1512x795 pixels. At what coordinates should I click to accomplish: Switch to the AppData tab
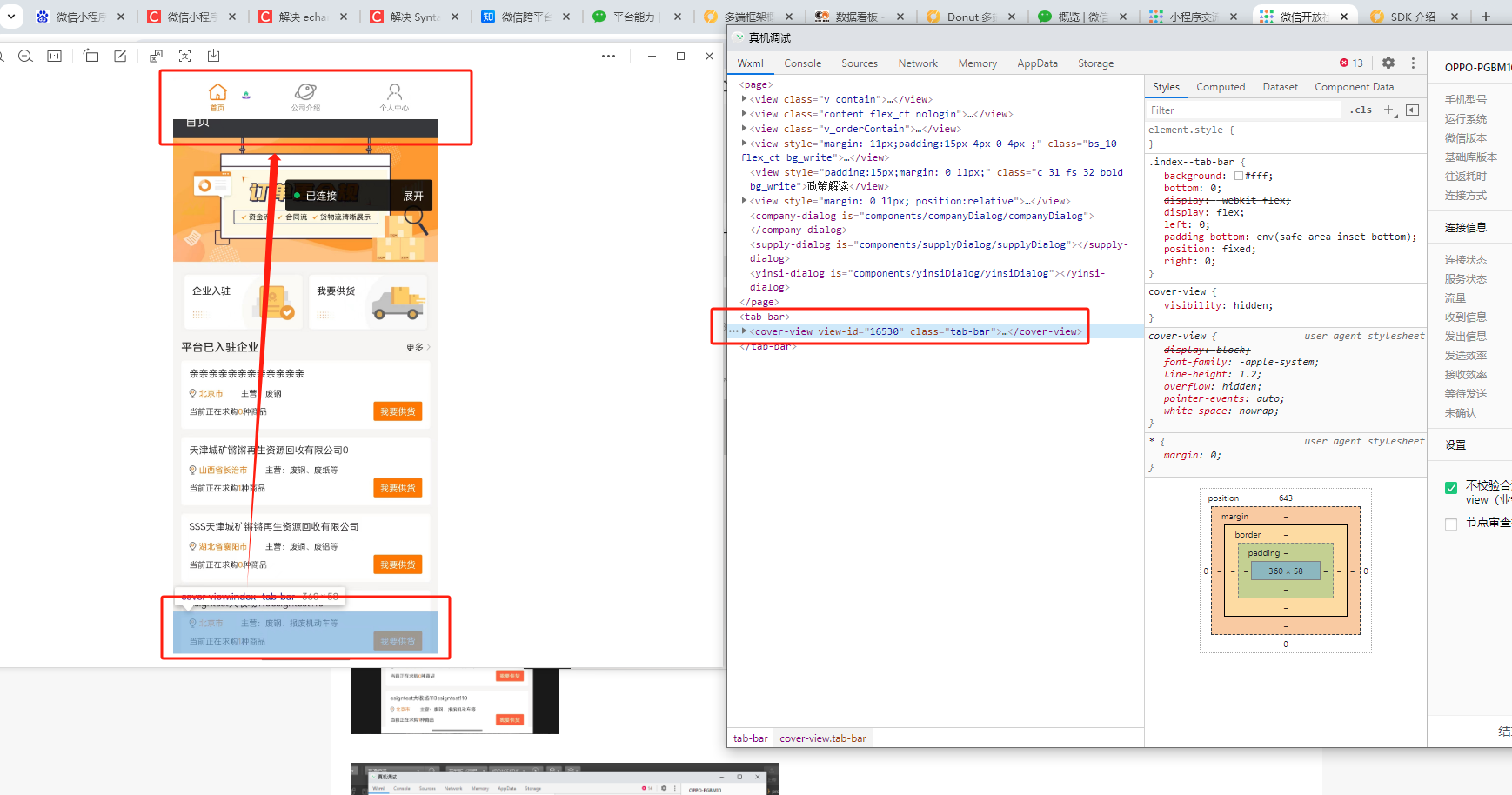[x=1038, y=63]
